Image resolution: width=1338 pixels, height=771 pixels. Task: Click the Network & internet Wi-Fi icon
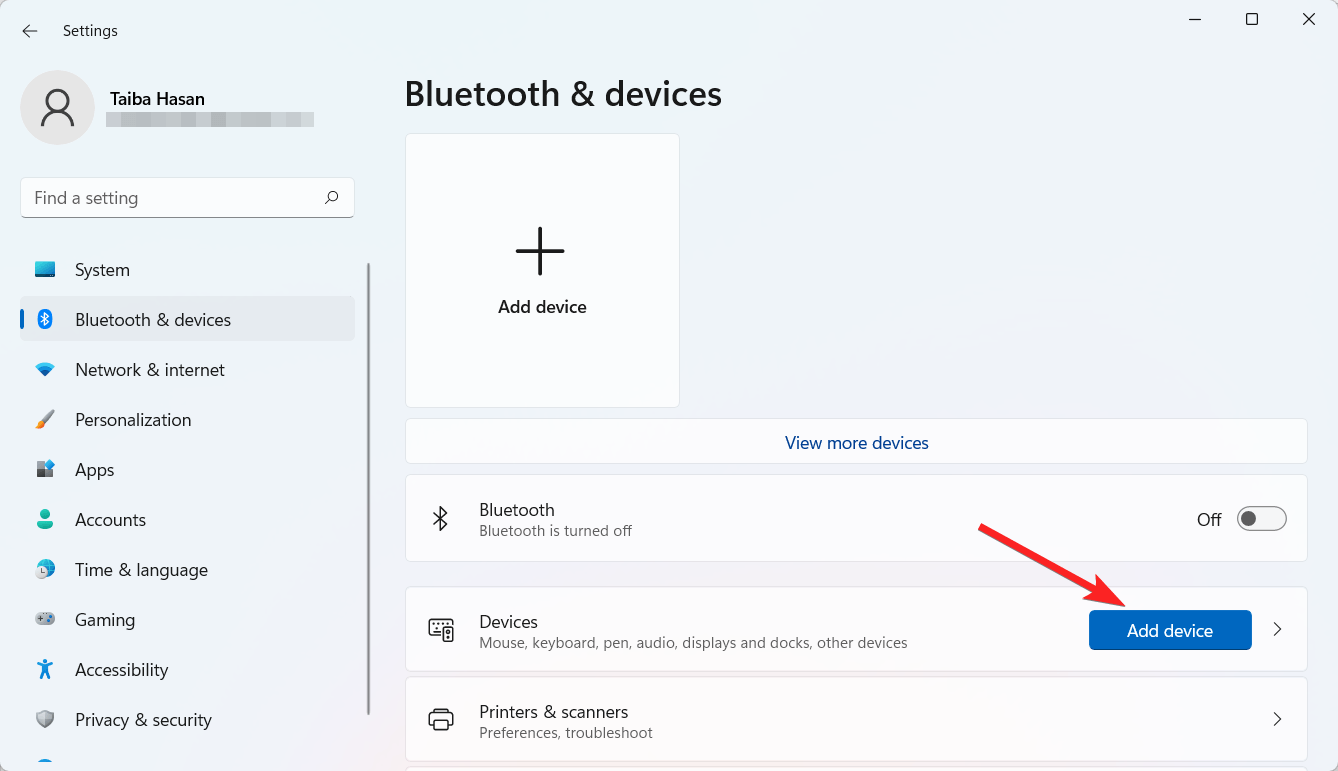(45, 370)
